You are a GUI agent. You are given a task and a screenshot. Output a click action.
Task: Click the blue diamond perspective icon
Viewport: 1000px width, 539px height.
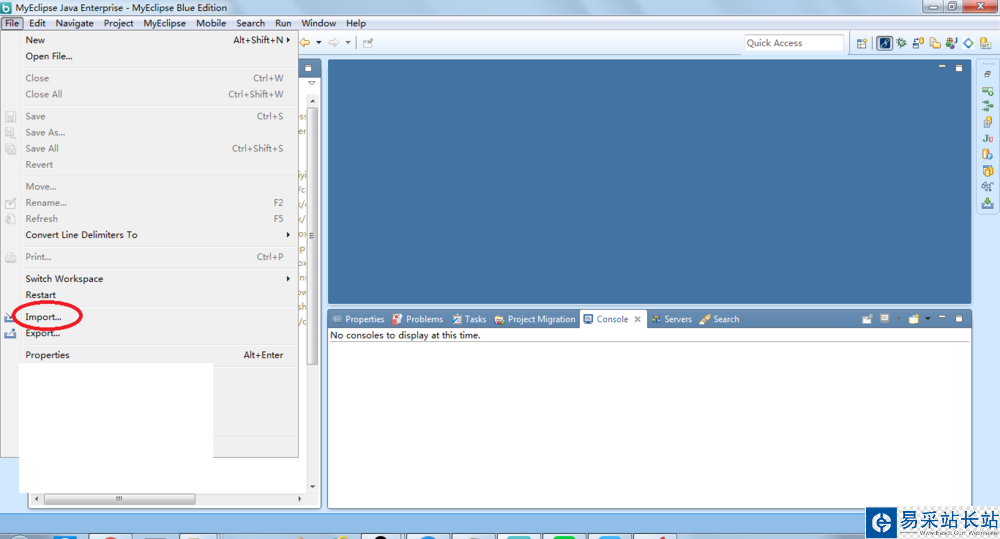point(968,43)
